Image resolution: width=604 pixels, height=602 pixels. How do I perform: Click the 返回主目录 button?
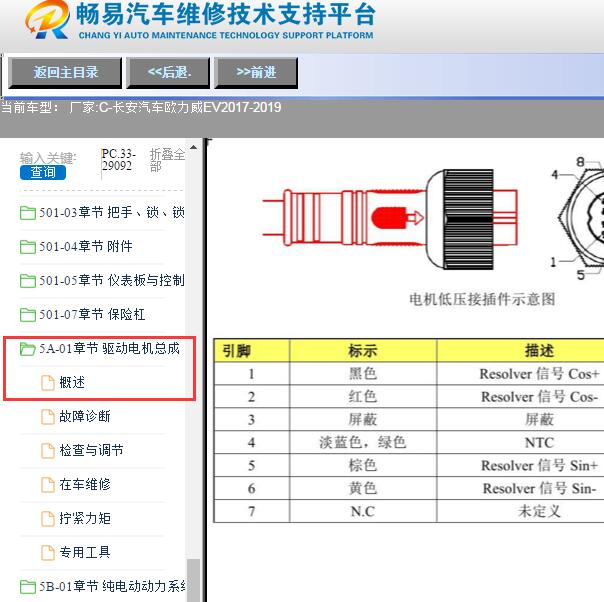pyautogui.click(x=65, y=73)
